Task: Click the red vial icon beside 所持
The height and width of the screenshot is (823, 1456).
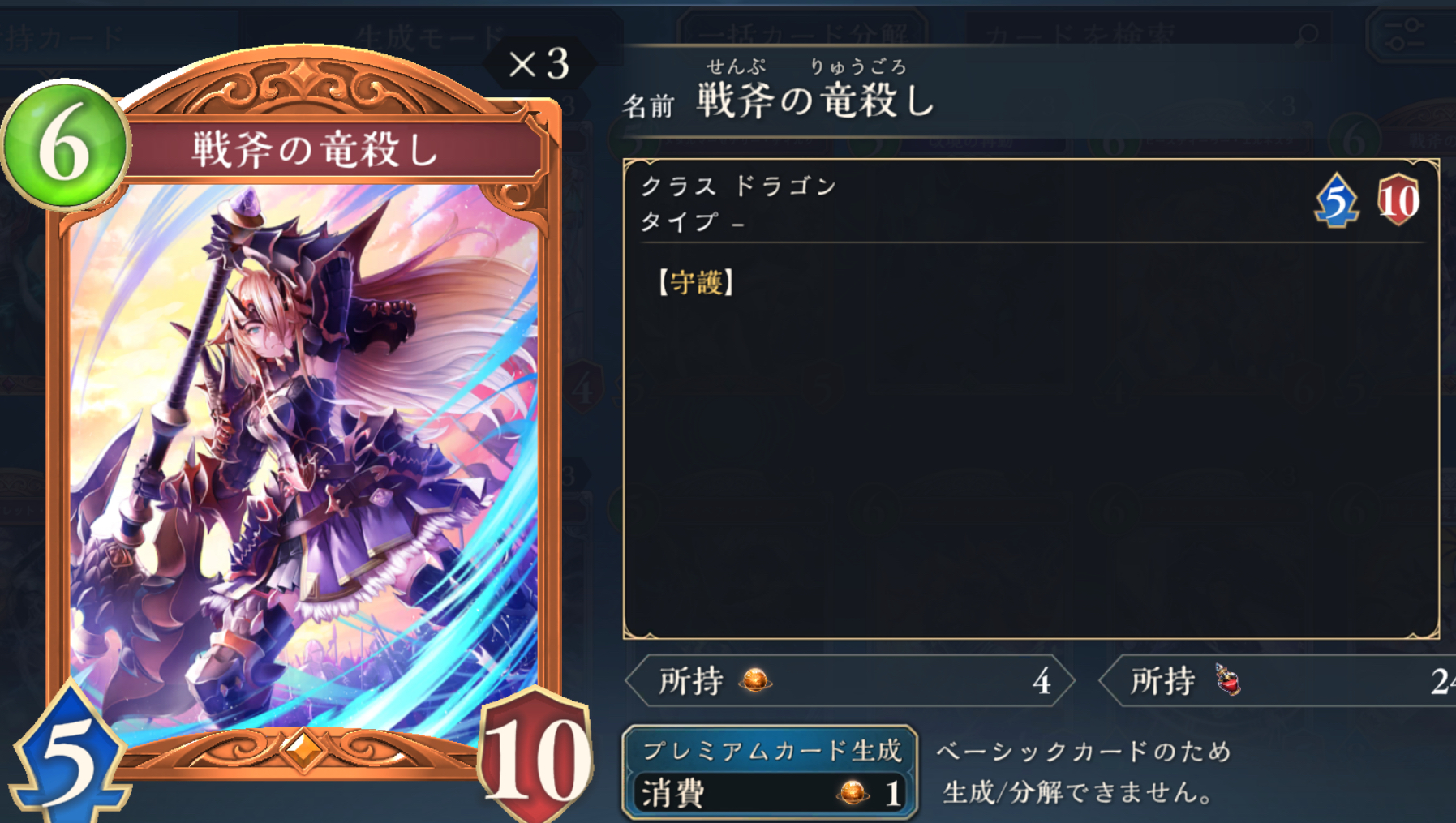Action: (x=1227, y=679)
